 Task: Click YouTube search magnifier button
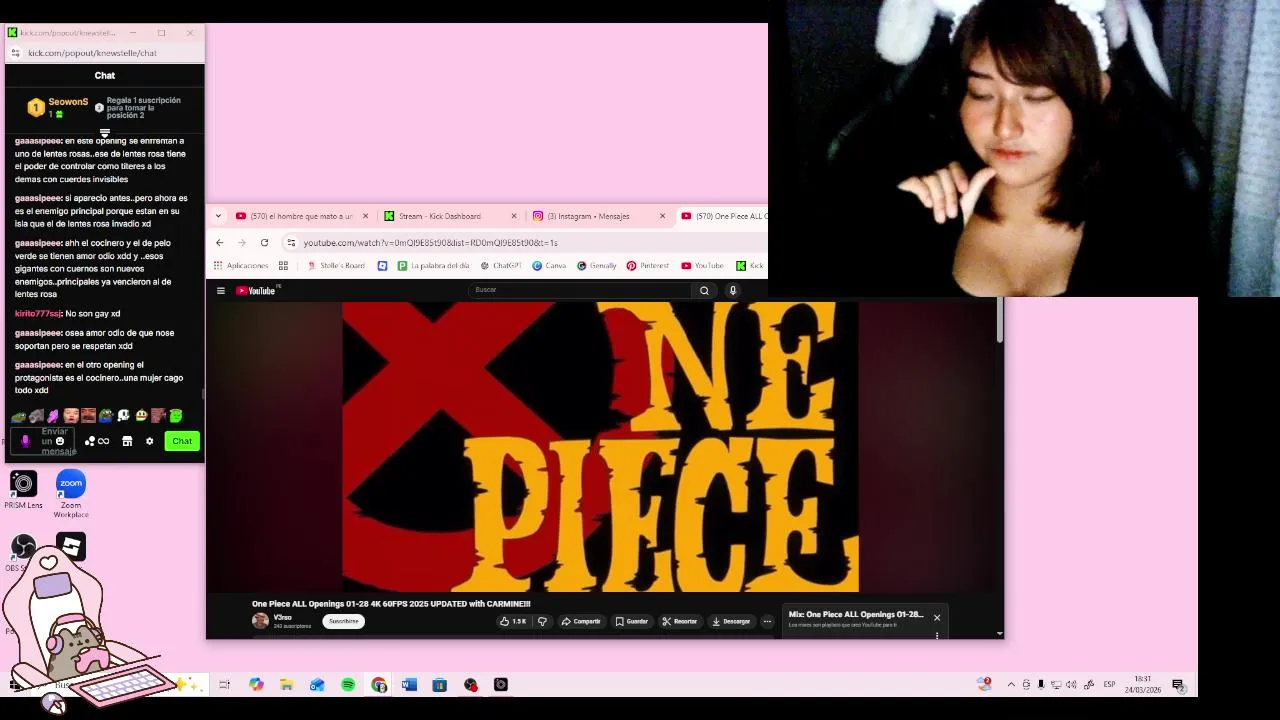704,290
